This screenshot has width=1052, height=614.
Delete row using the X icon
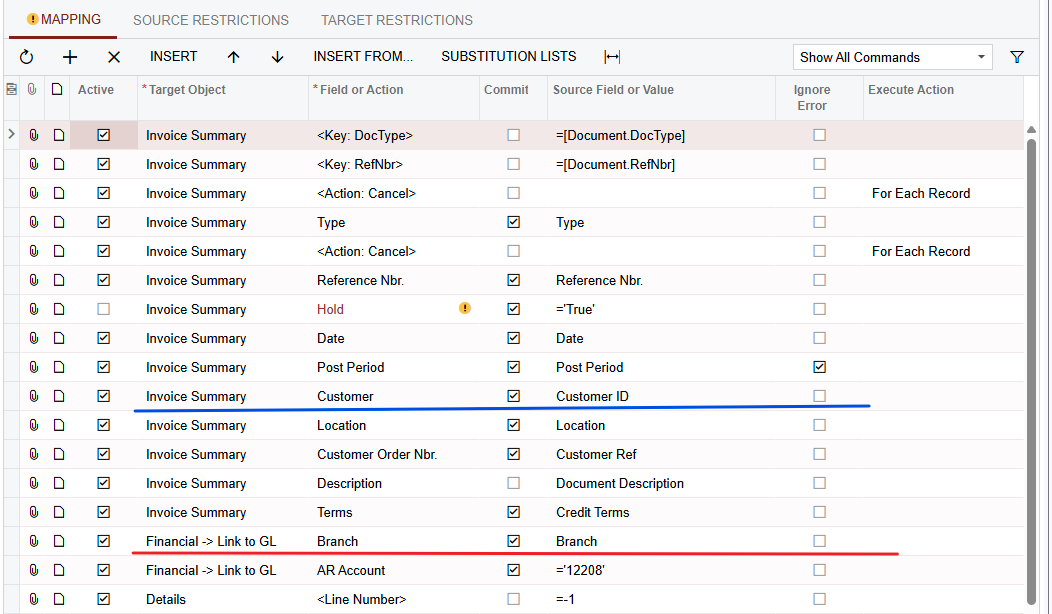pos(114,57)
